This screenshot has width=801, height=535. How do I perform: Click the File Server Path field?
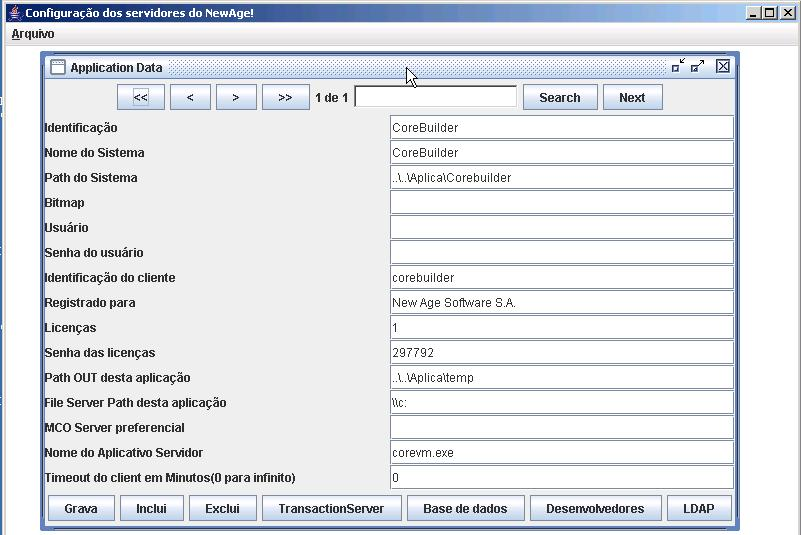click(562, 403)
